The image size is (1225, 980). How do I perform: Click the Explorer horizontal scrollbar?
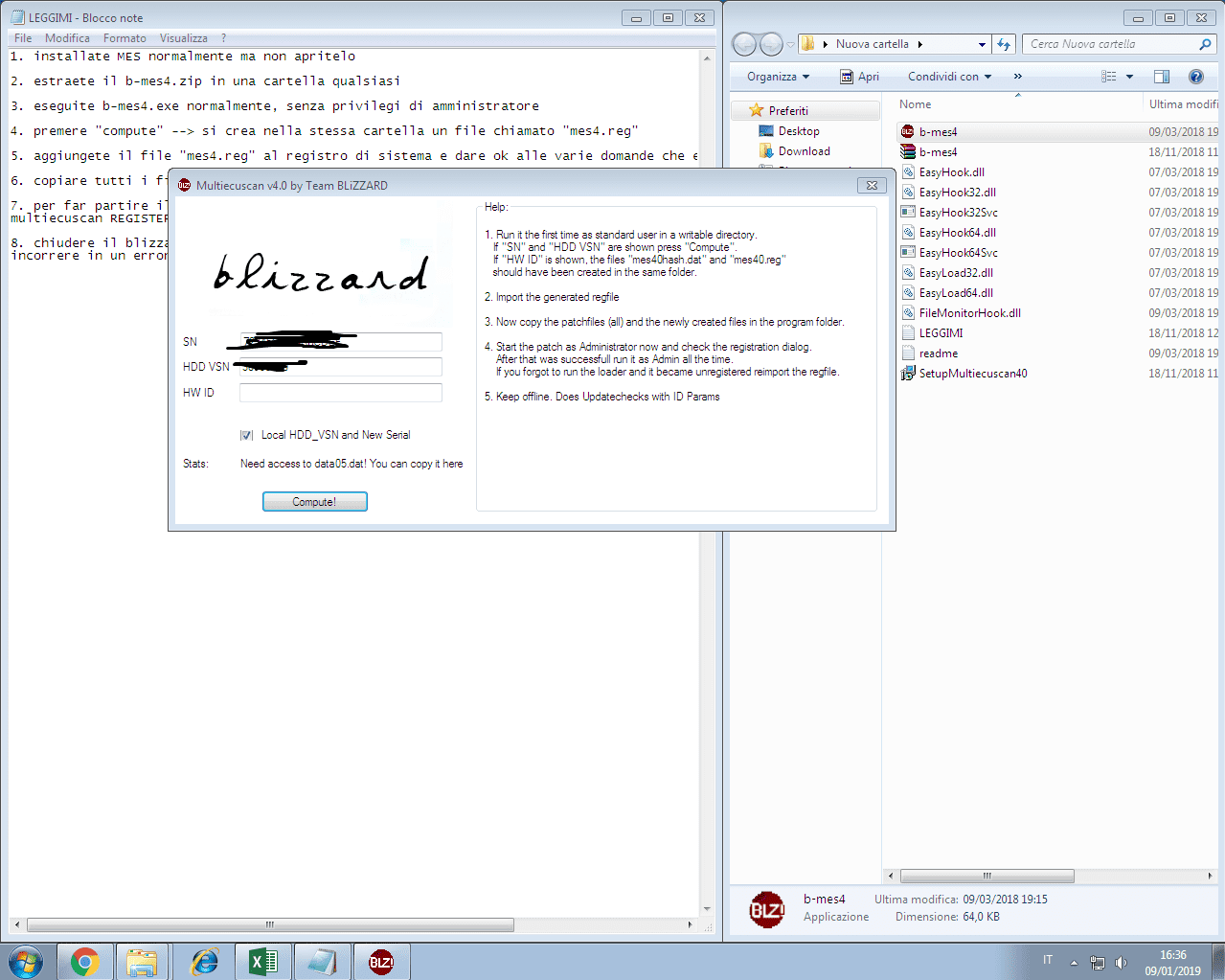click(x=987, y=876)
